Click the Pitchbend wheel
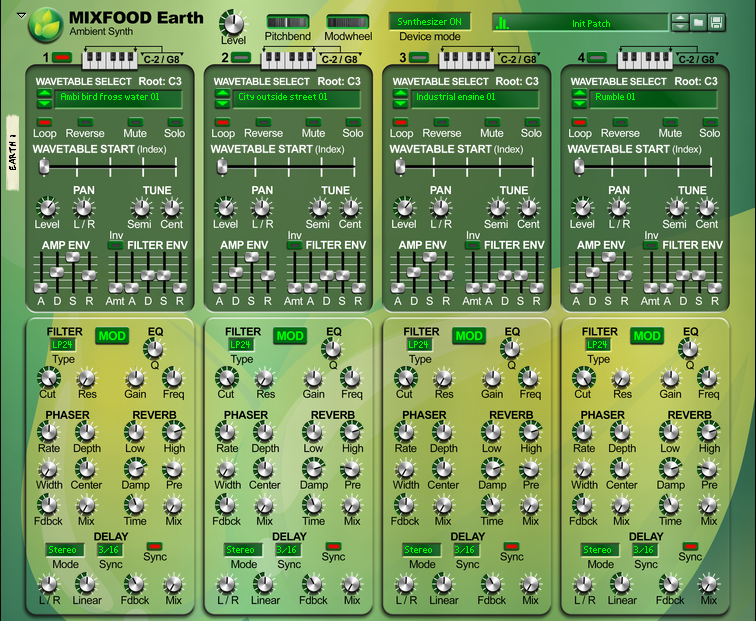This screenshot has width=756, height=621. pos(288,22)
